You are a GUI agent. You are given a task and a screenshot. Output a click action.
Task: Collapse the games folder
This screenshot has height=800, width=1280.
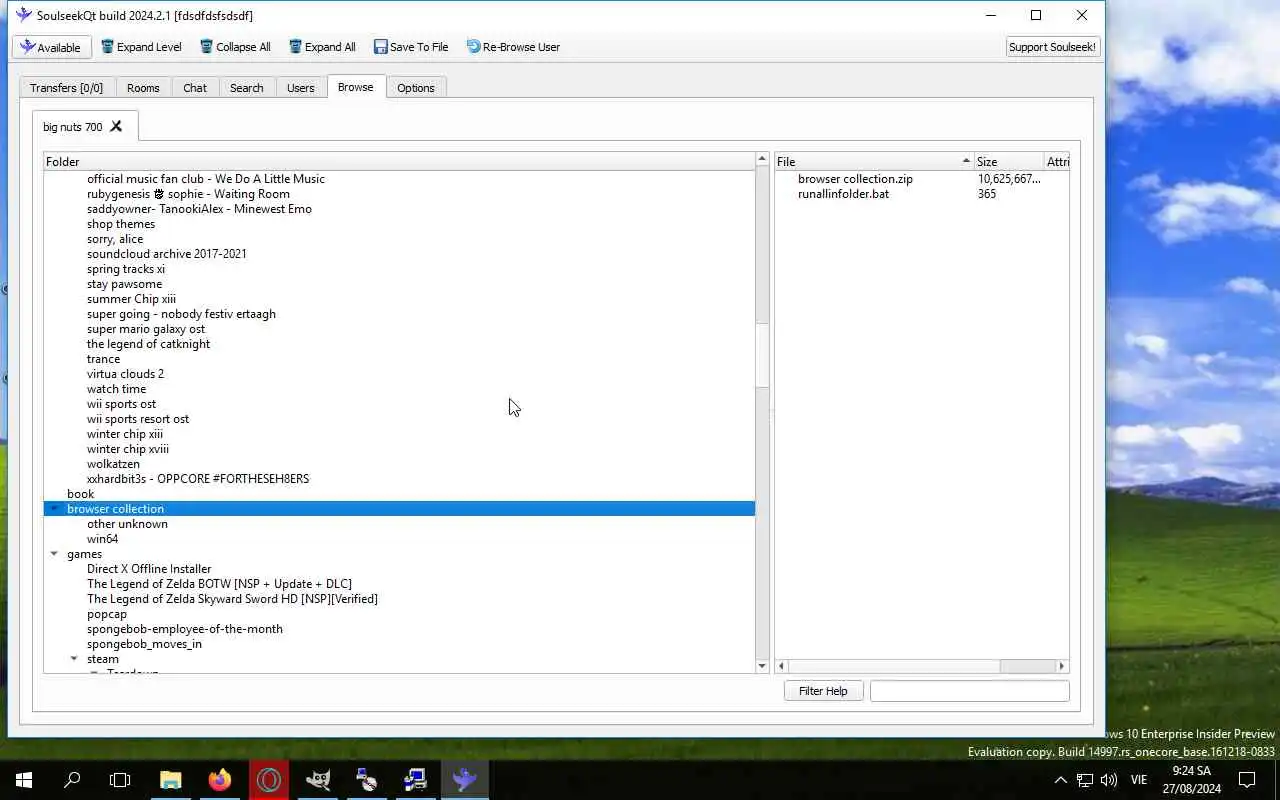(x=54, y=554)
